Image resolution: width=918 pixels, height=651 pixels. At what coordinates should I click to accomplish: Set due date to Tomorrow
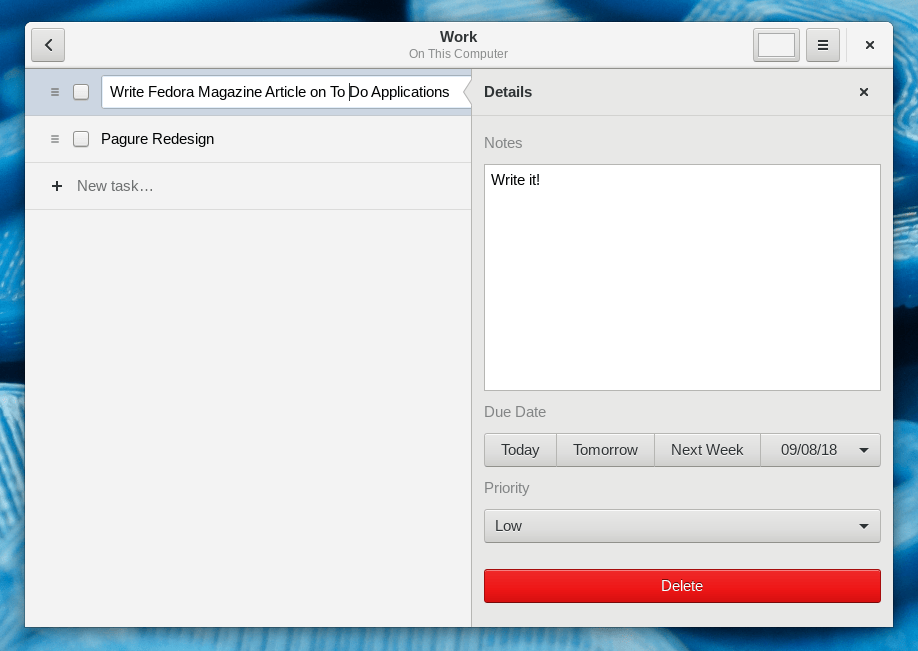(605, 450)
